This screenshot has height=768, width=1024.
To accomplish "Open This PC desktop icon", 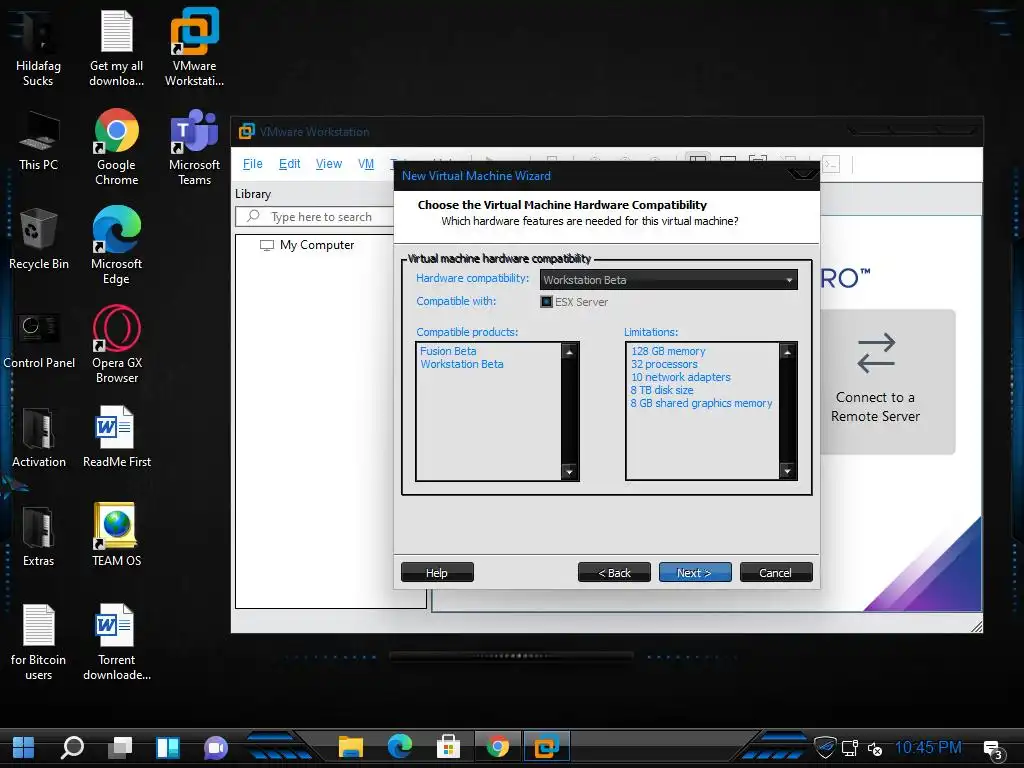I will (39, 141).
